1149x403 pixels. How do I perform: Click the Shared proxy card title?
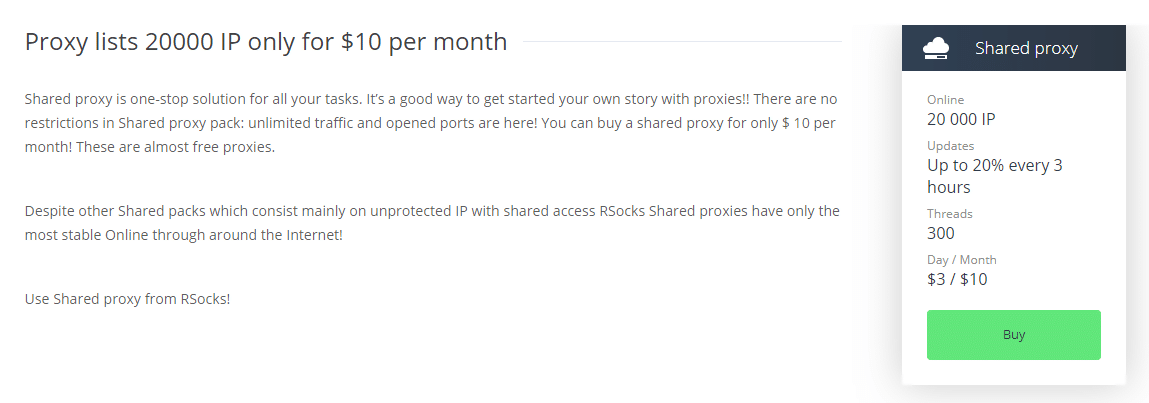pos(1026,48)
